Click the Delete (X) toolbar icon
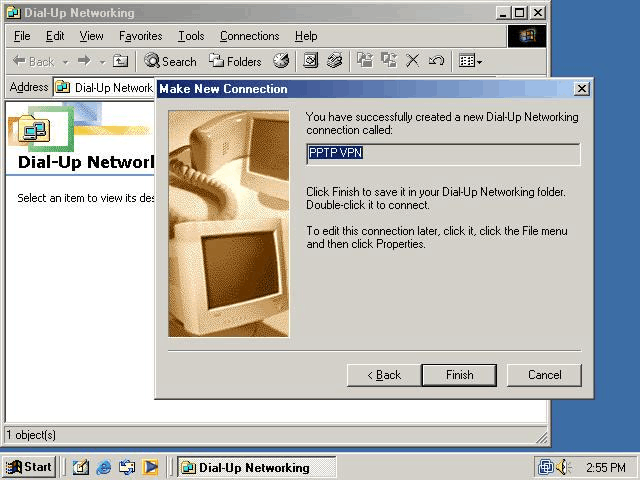Viewport: 640px width, 480px height. pyautogui.click(x=413, y=61)
